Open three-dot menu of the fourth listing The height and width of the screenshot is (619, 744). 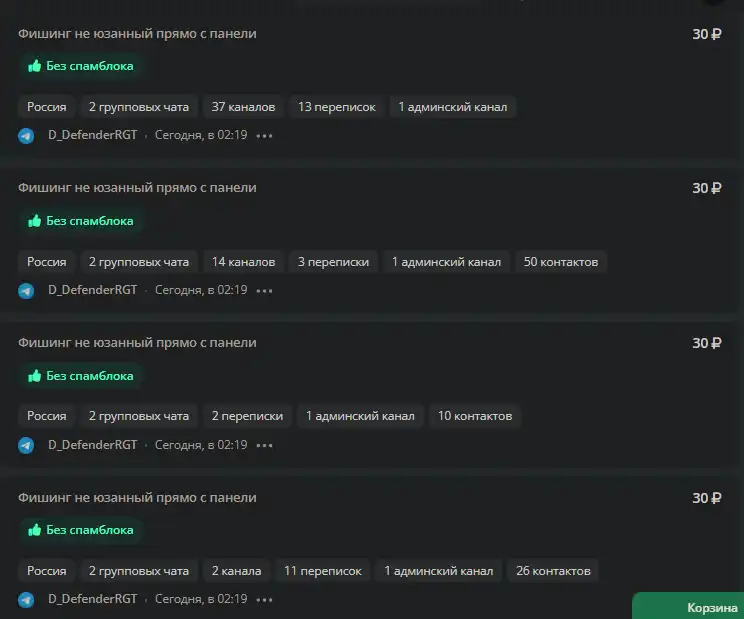coord(264,600)
